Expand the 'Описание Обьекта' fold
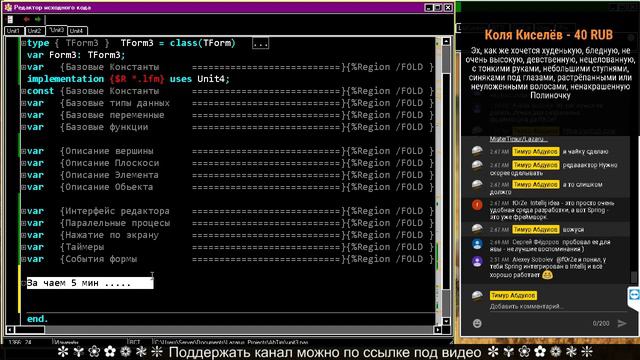The width and height of the screenshot is (640, 360). click(x=24, y=187)
